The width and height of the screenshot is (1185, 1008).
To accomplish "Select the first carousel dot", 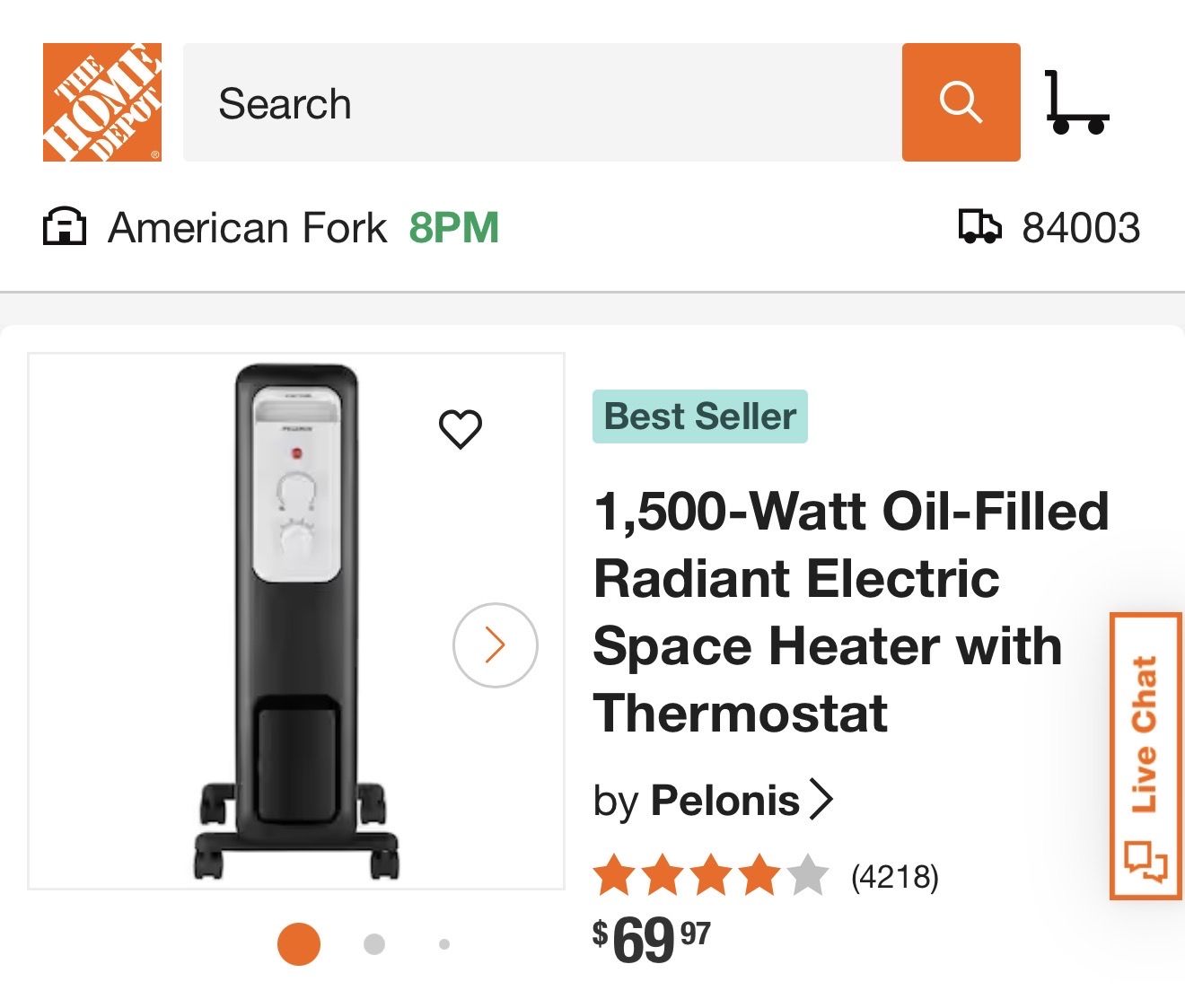I will click(299, 943).
